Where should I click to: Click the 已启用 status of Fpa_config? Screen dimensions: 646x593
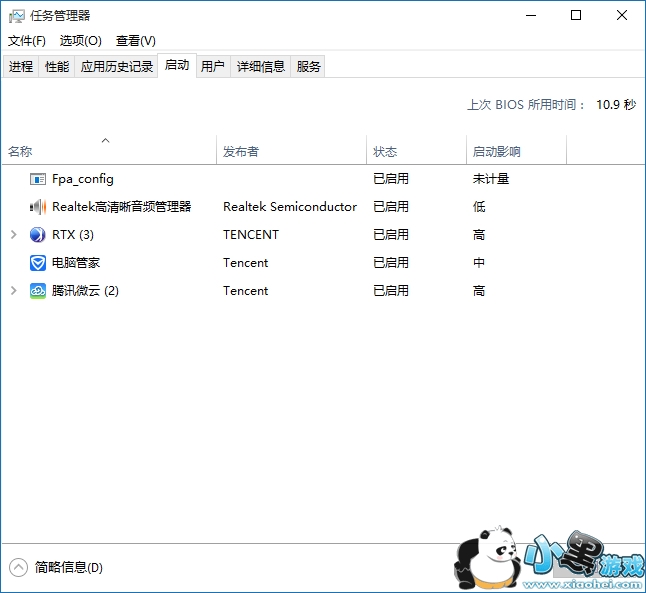[x=391, y=179]
